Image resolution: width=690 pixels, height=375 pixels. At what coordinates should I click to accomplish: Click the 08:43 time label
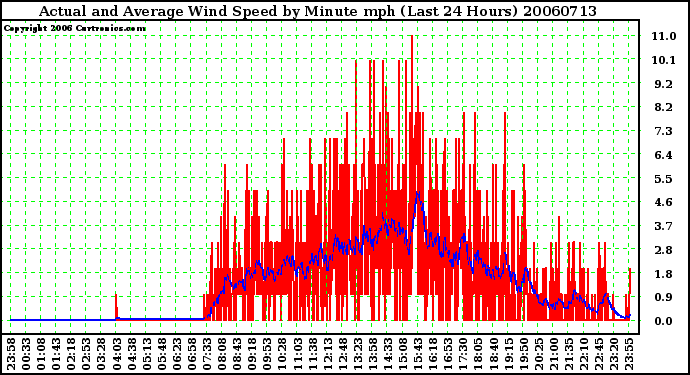tap(237, 354)
